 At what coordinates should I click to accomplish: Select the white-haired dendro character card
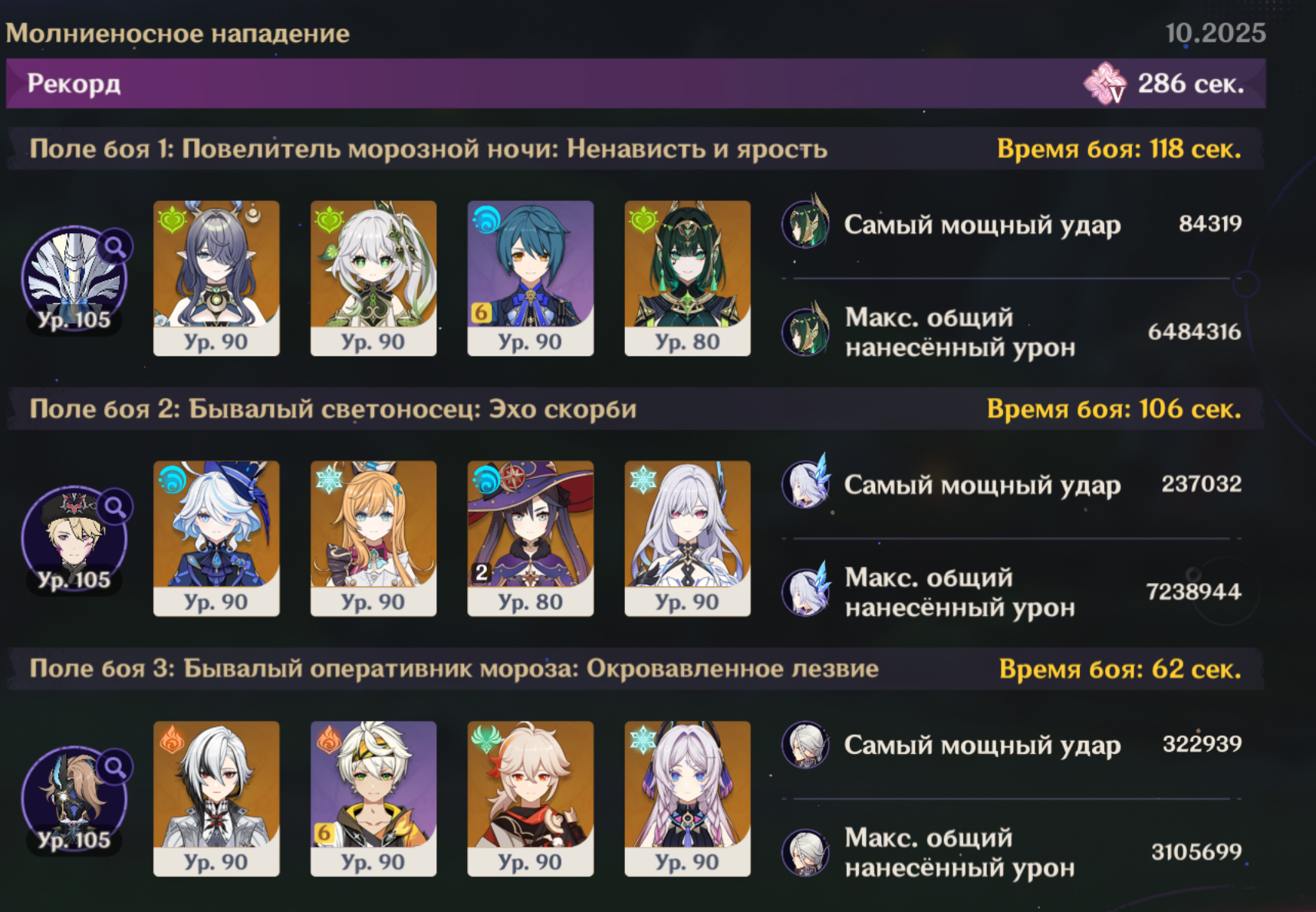tap(373, 278)
